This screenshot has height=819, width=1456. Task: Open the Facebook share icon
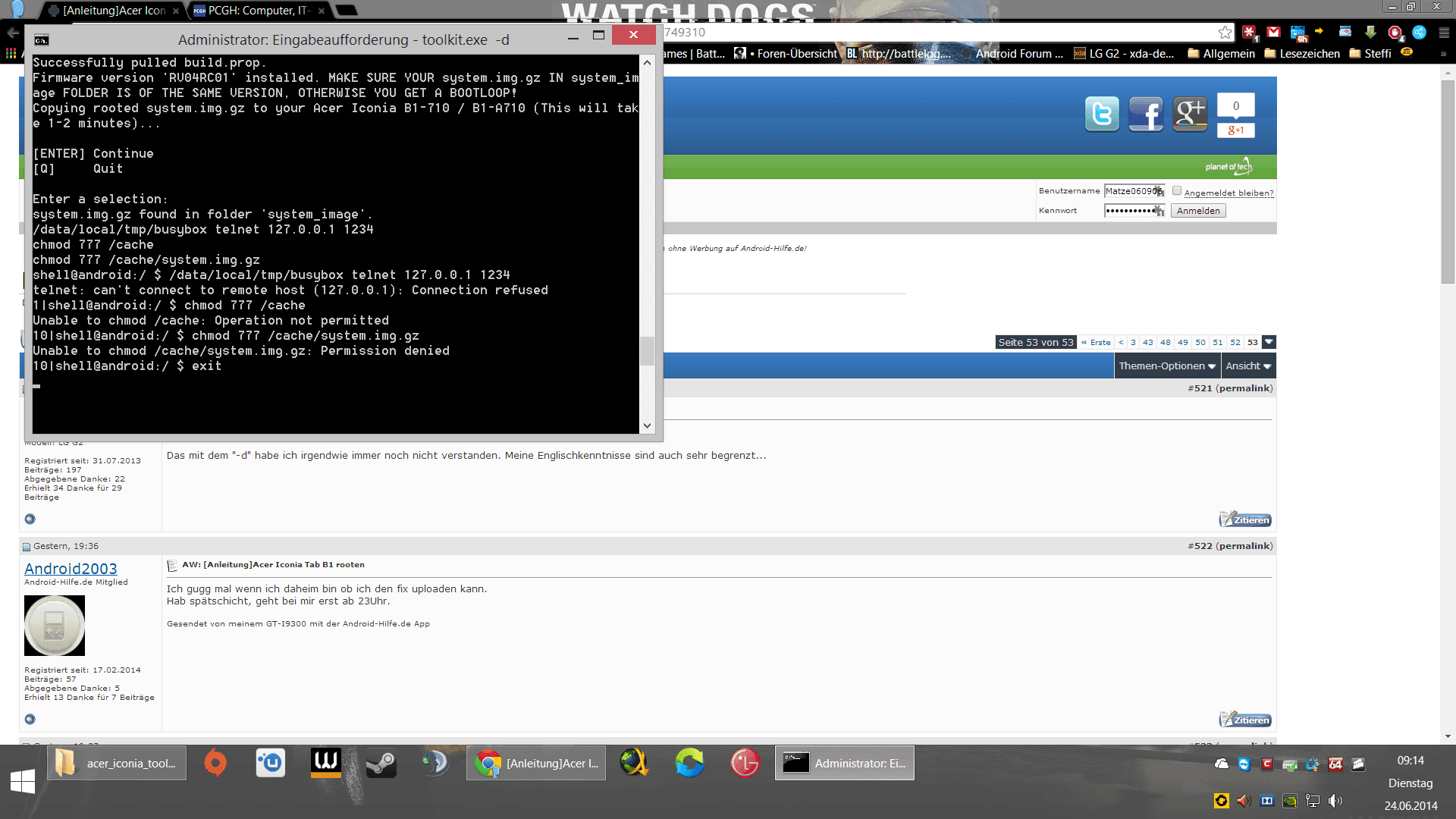point(1146,115)
